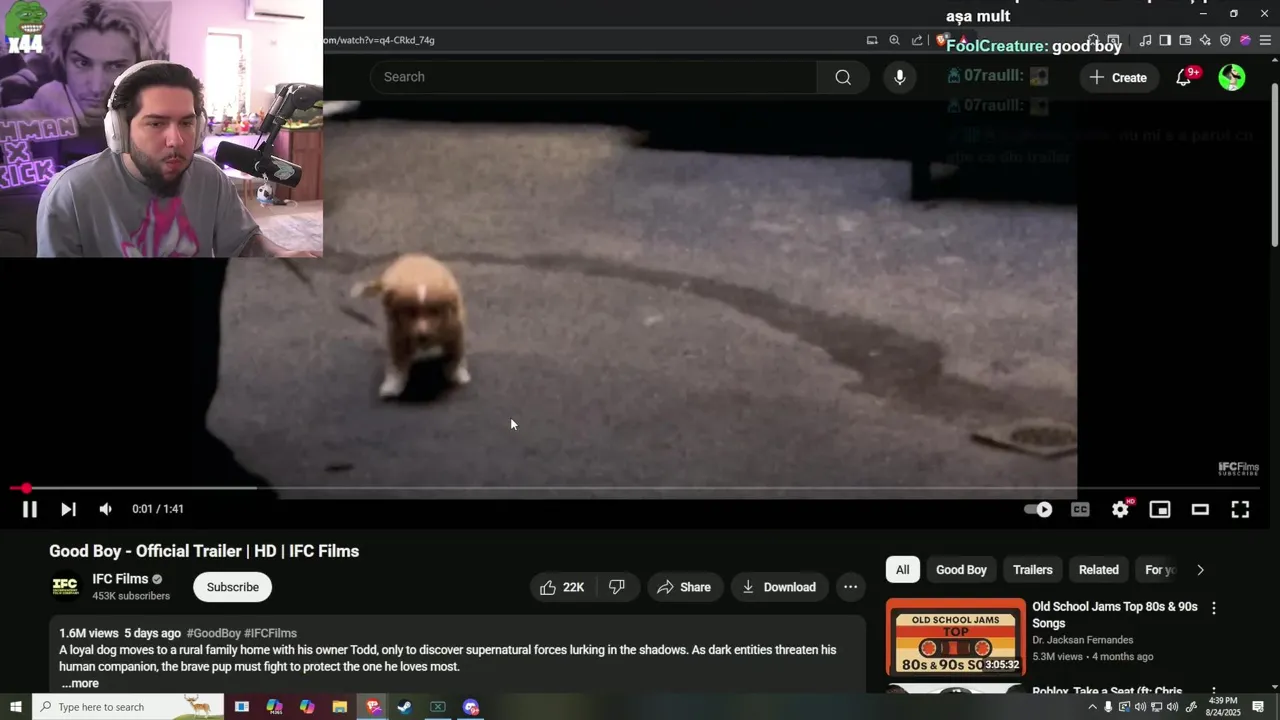This screenshot has width=1280, height=720.
Task: Open IFC Films channel avatar
Action: (66, 586)
